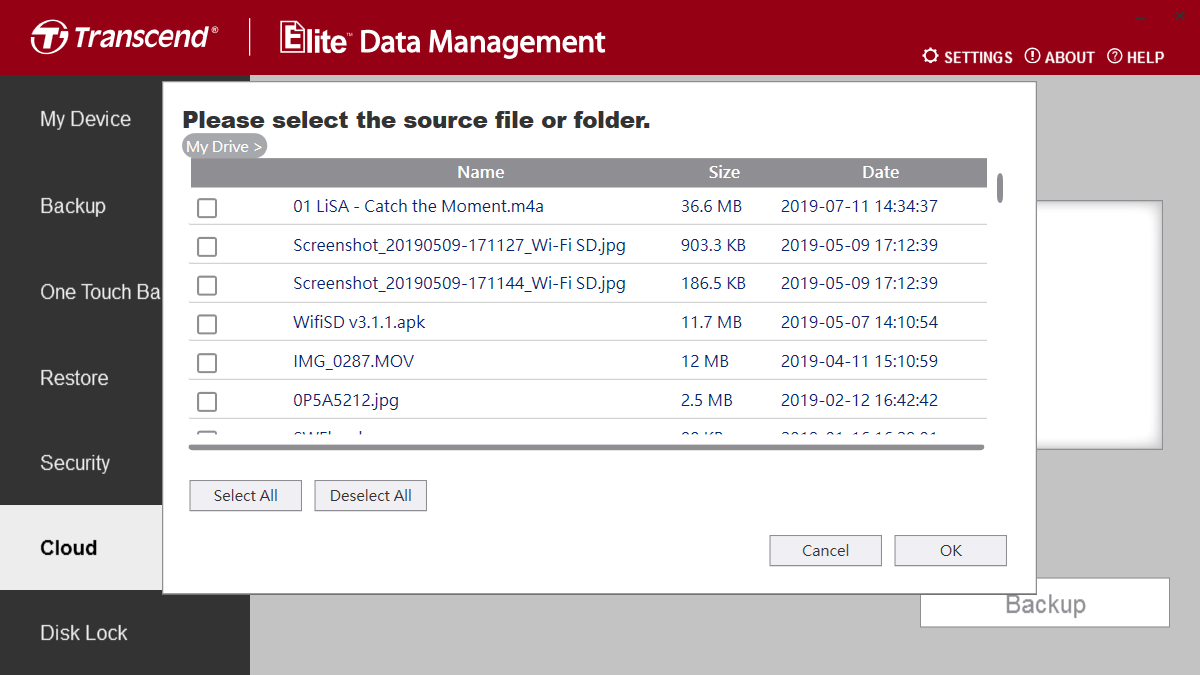Click the Elite Data Management logo
This screenshot has width=1200, height=675.
[442, 38]
